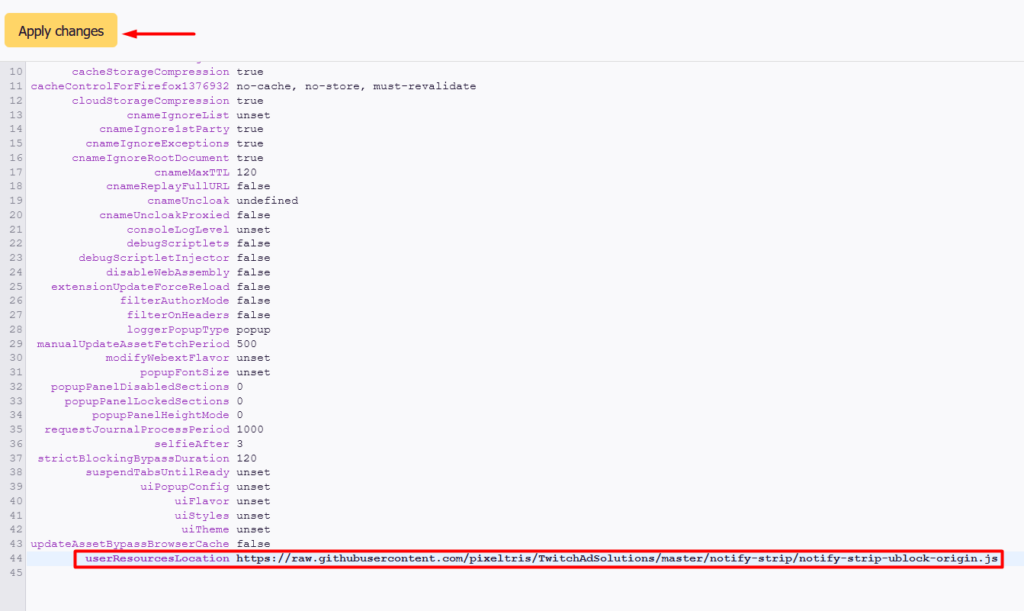Viewport: 1024px width, 611px height.
Task: Select the cacheControlForFirefox1376932 value text
Action: coord(356,86)
